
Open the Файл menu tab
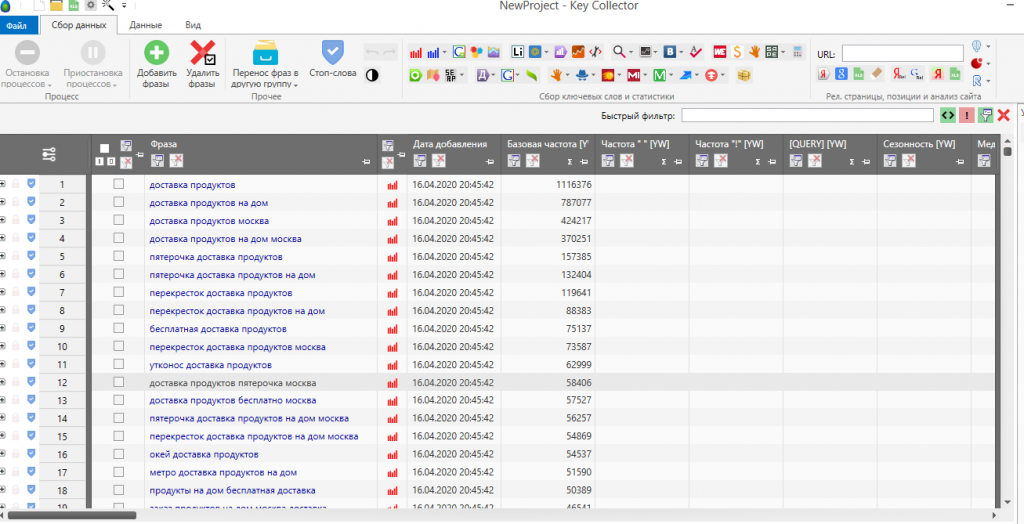pos(17,24)
